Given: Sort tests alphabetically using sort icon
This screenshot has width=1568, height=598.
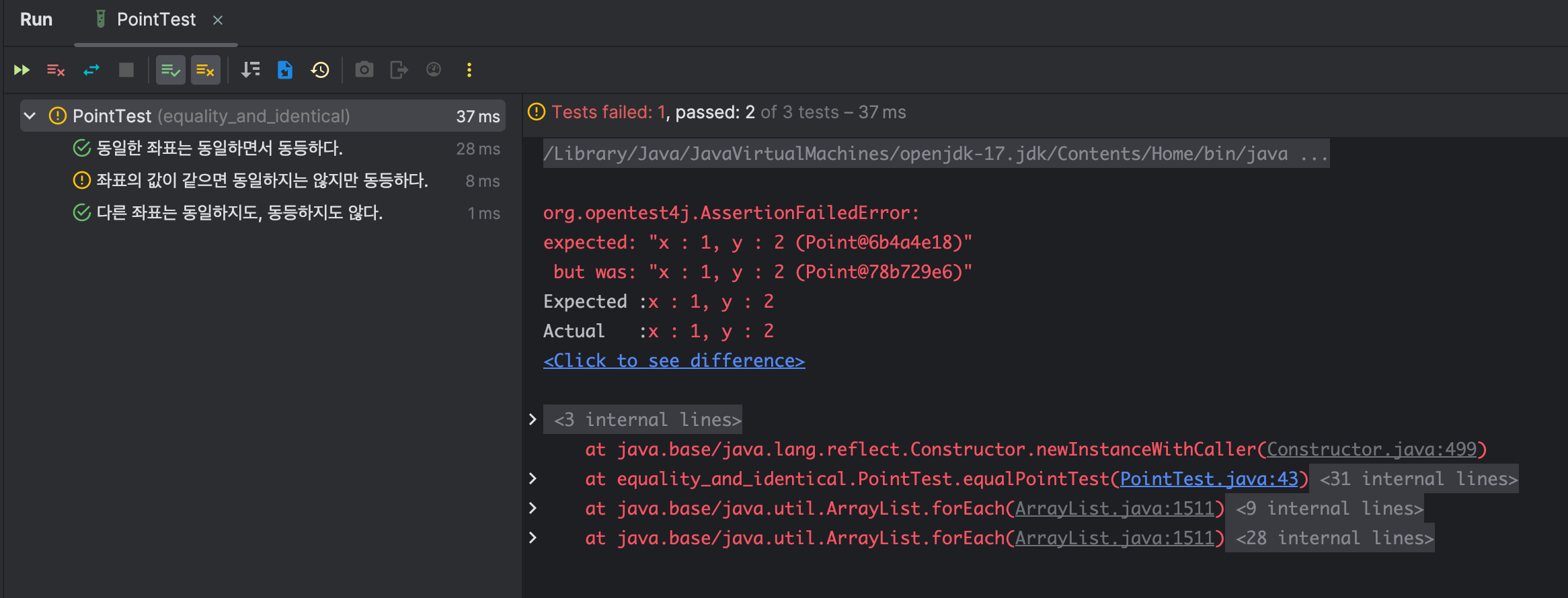Looking at the screenshot, I should tap(251, 70).
